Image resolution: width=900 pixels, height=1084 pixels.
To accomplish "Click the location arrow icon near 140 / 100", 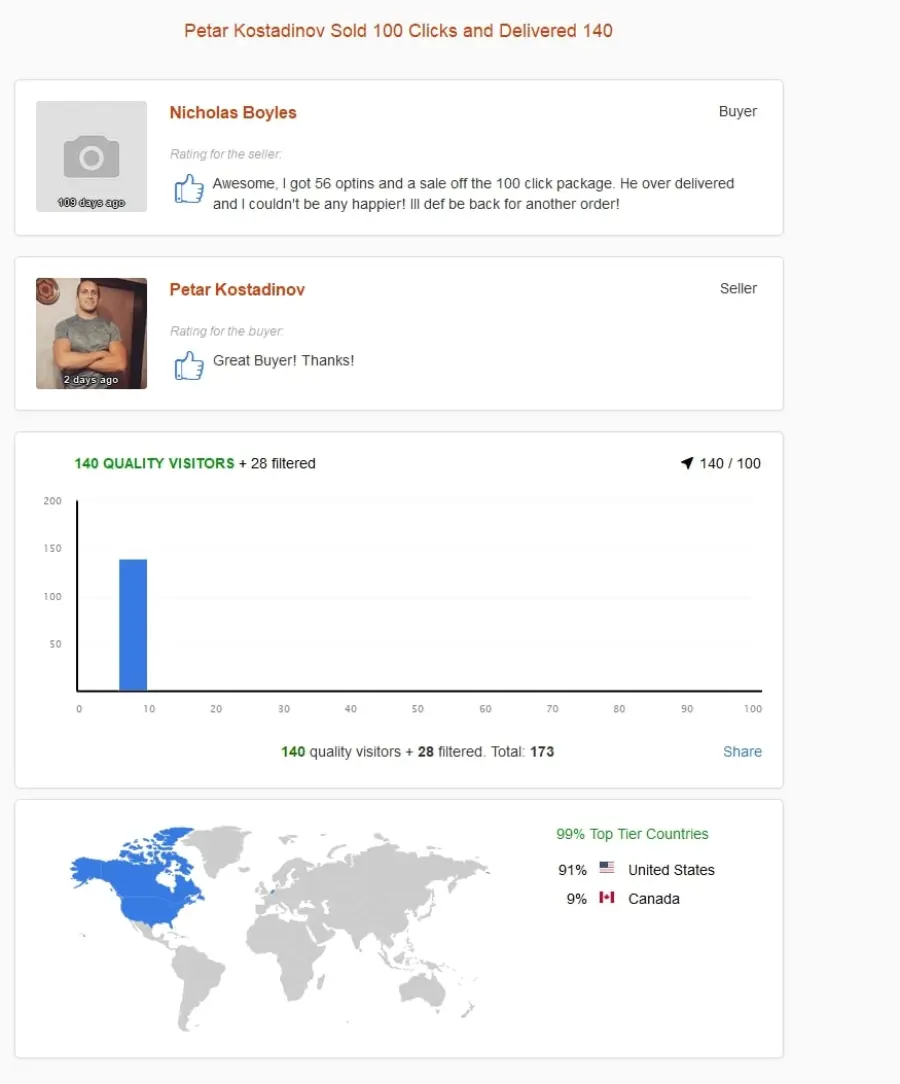I will (686, 463).
